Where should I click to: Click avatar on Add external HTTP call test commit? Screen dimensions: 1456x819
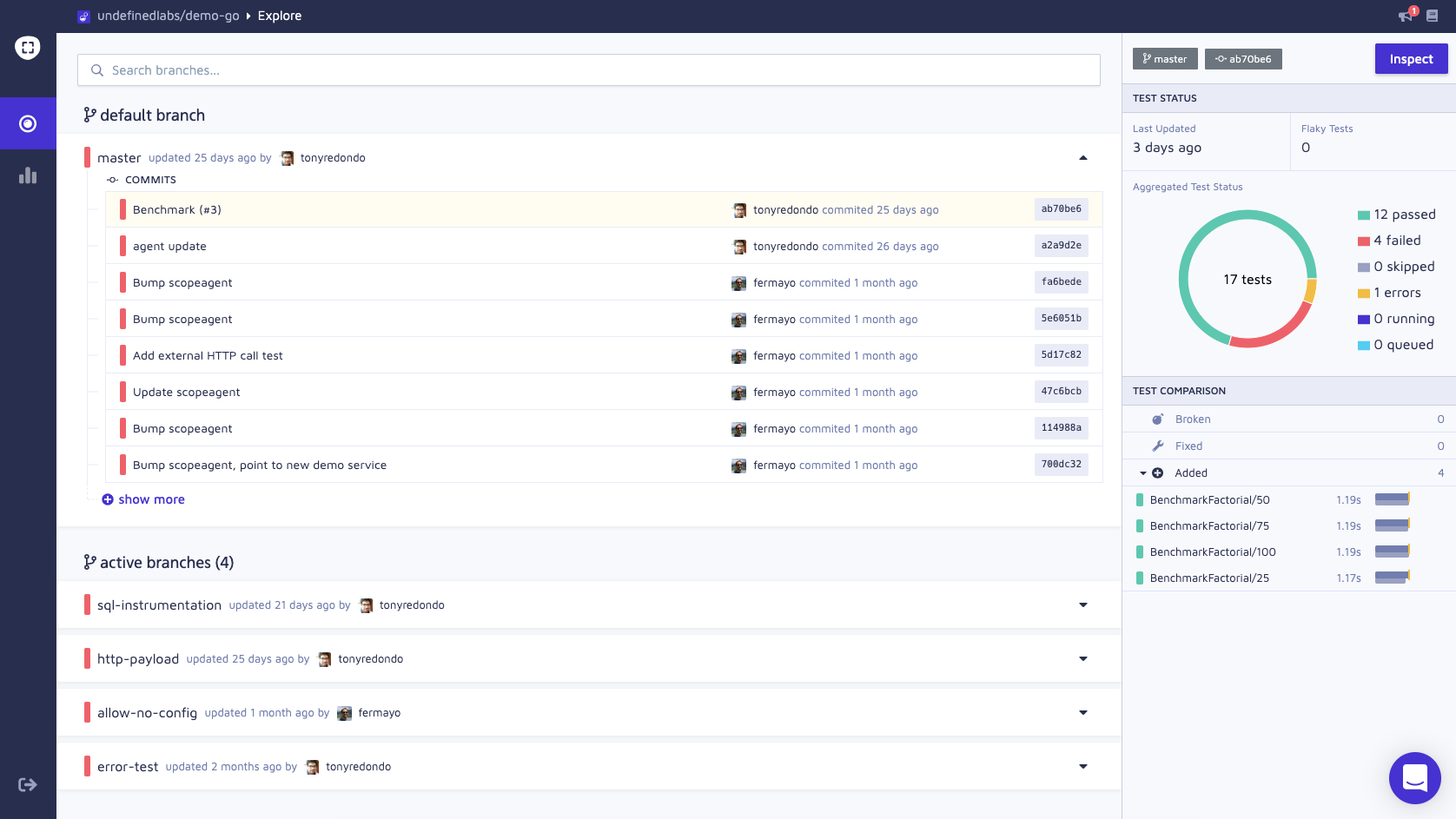[x=739, y=356]
